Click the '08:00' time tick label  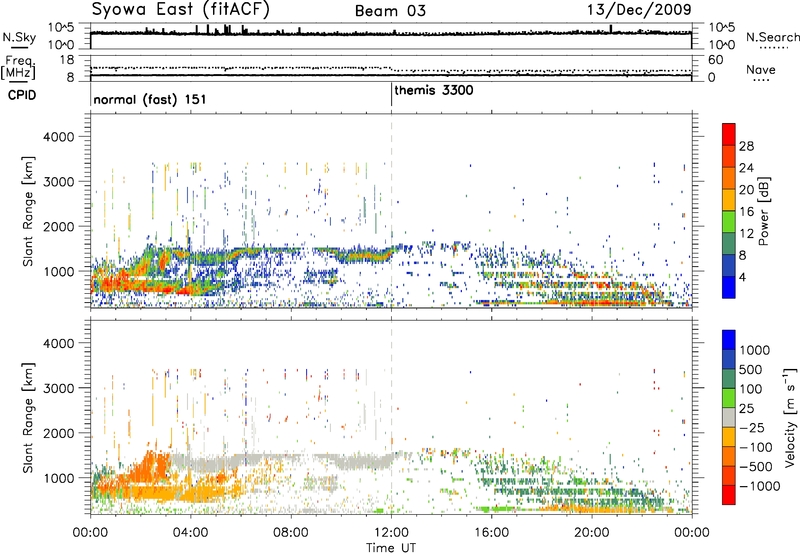[x=291, y=533]
